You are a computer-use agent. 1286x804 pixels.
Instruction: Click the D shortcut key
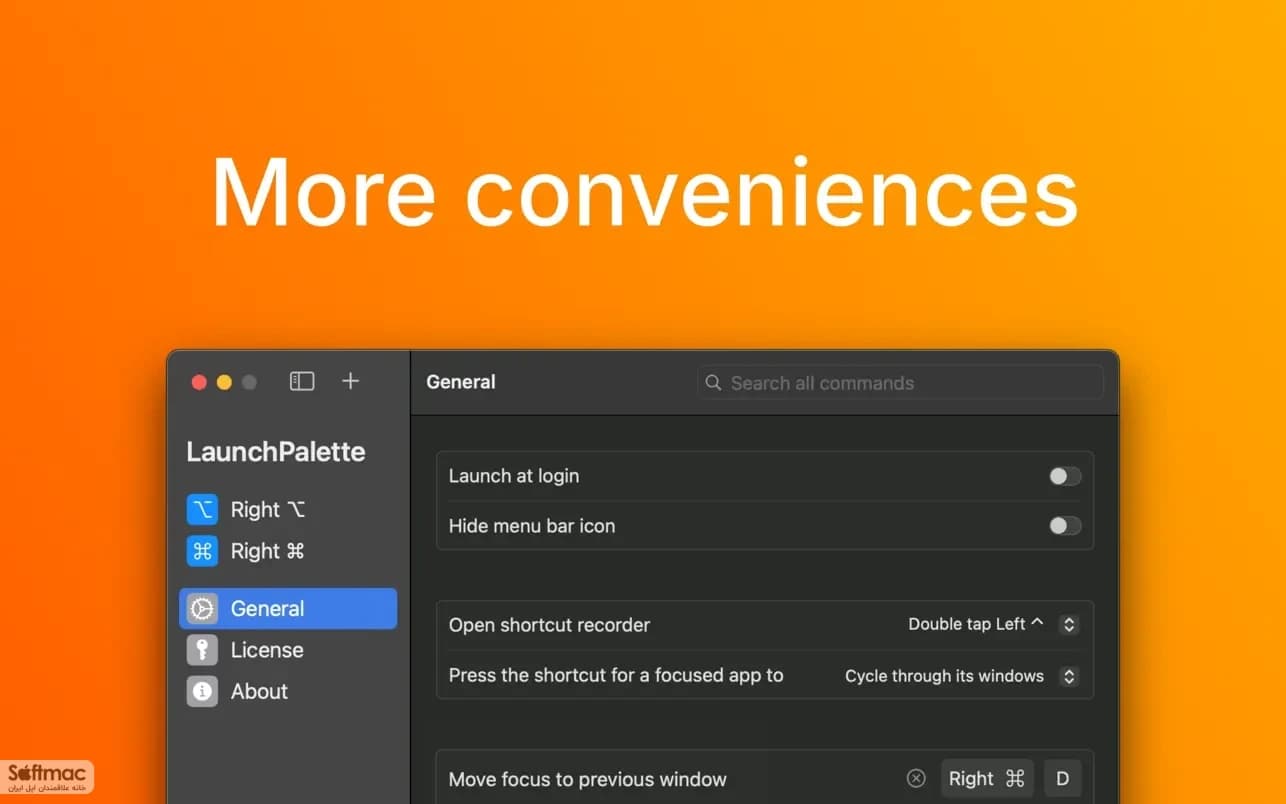[x=1063, y=778]
